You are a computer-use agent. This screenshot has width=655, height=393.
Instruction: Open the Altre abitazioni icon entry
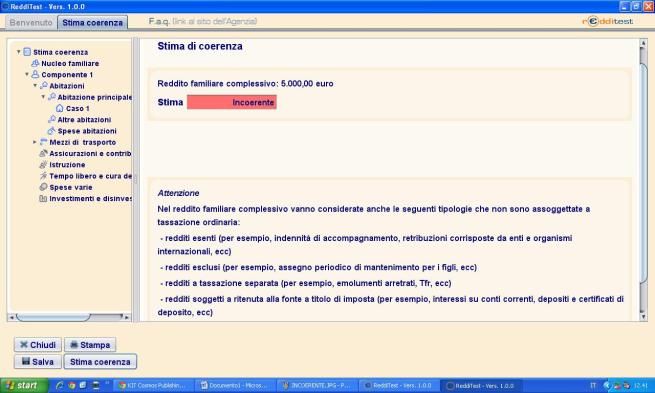click(52, 119)
